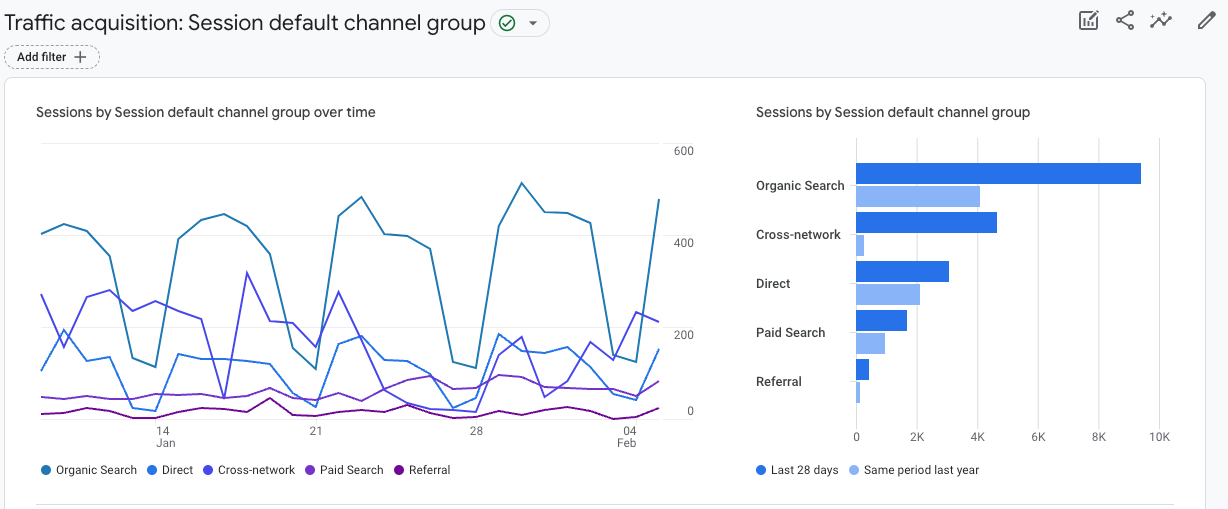Expand the dropdown arrow beside report title
Image resolution: width=1228 pixels, height=509 pixels.
[533, 23]
